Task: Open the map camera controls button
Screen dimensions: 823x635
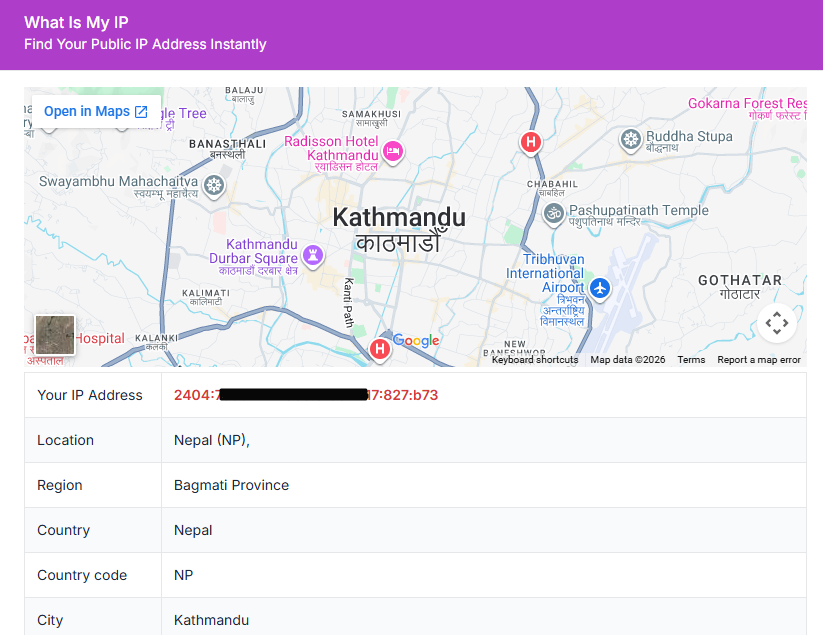Action: click(x=777, y=323)
